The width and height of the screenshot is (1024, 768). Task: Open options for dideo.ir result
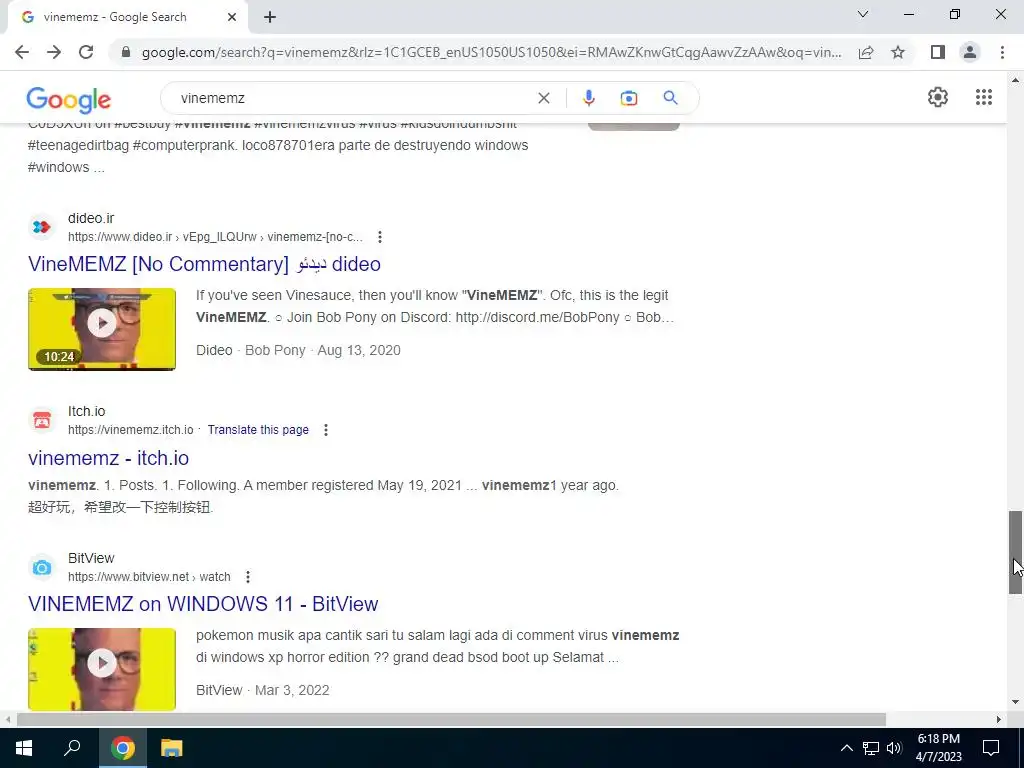(x=379, y=237)
